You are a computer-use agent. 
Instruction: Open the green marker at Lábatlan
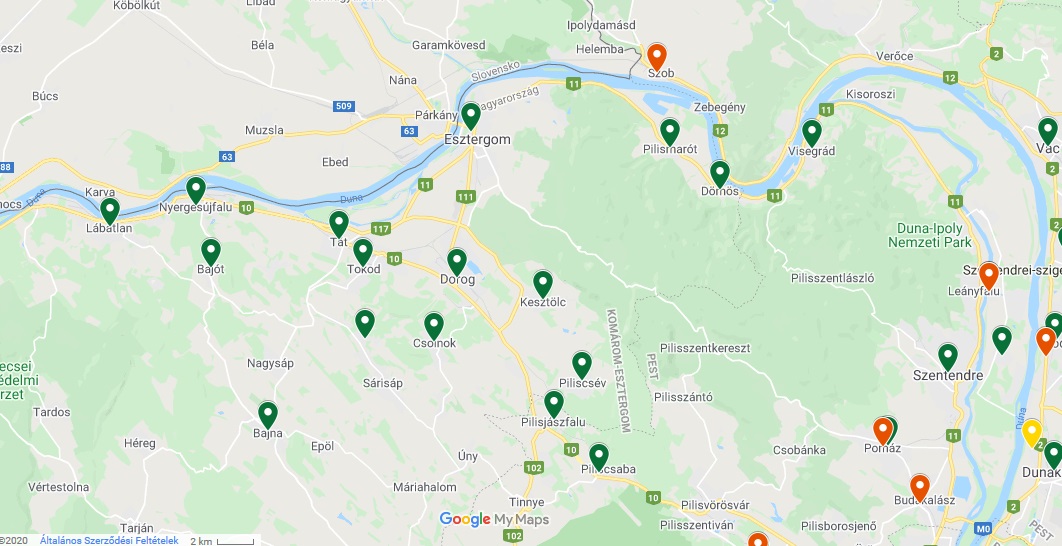(x=110, y=211)
